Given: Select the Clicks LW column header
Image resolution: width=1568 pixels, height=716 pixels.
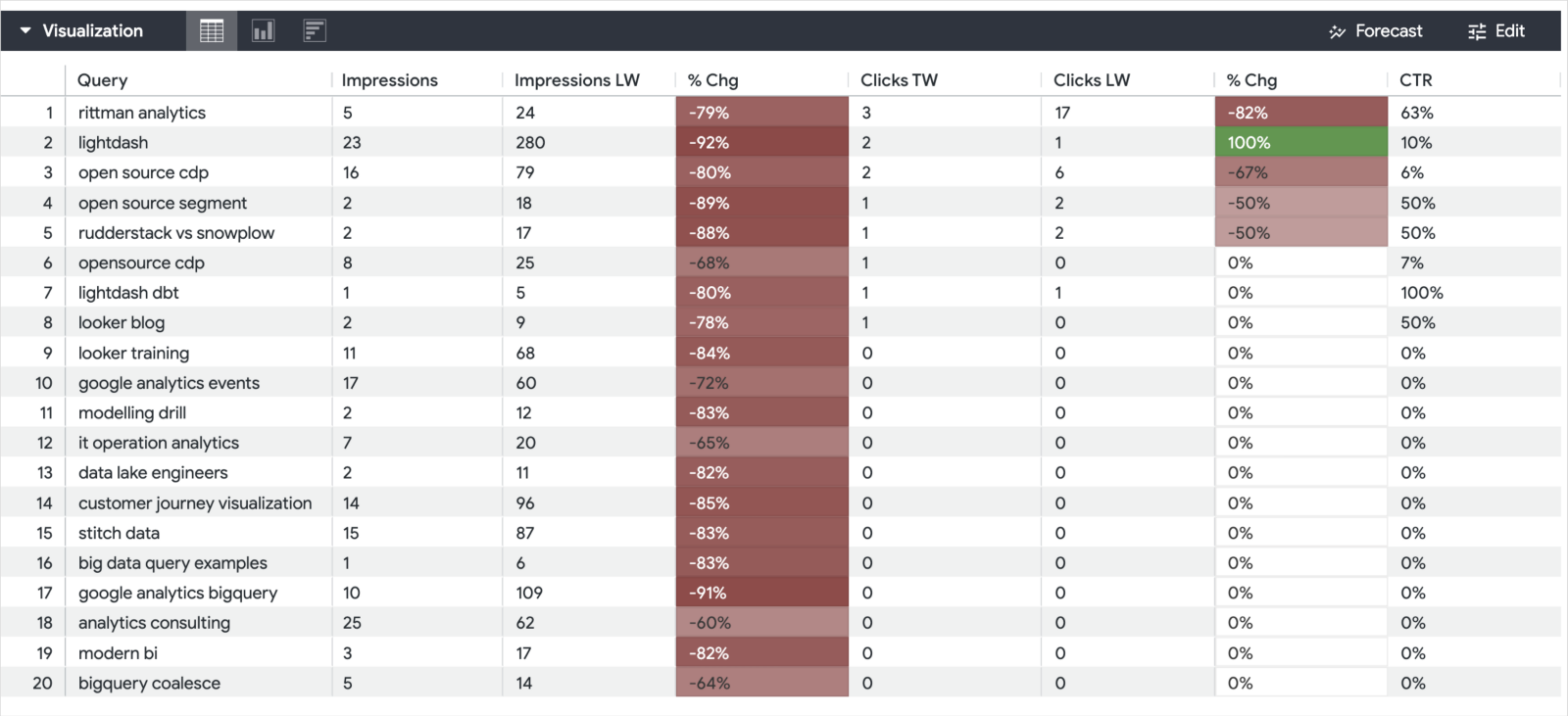Looking at the screenshot, I should pyautogui.click(x=1091, y=80).
